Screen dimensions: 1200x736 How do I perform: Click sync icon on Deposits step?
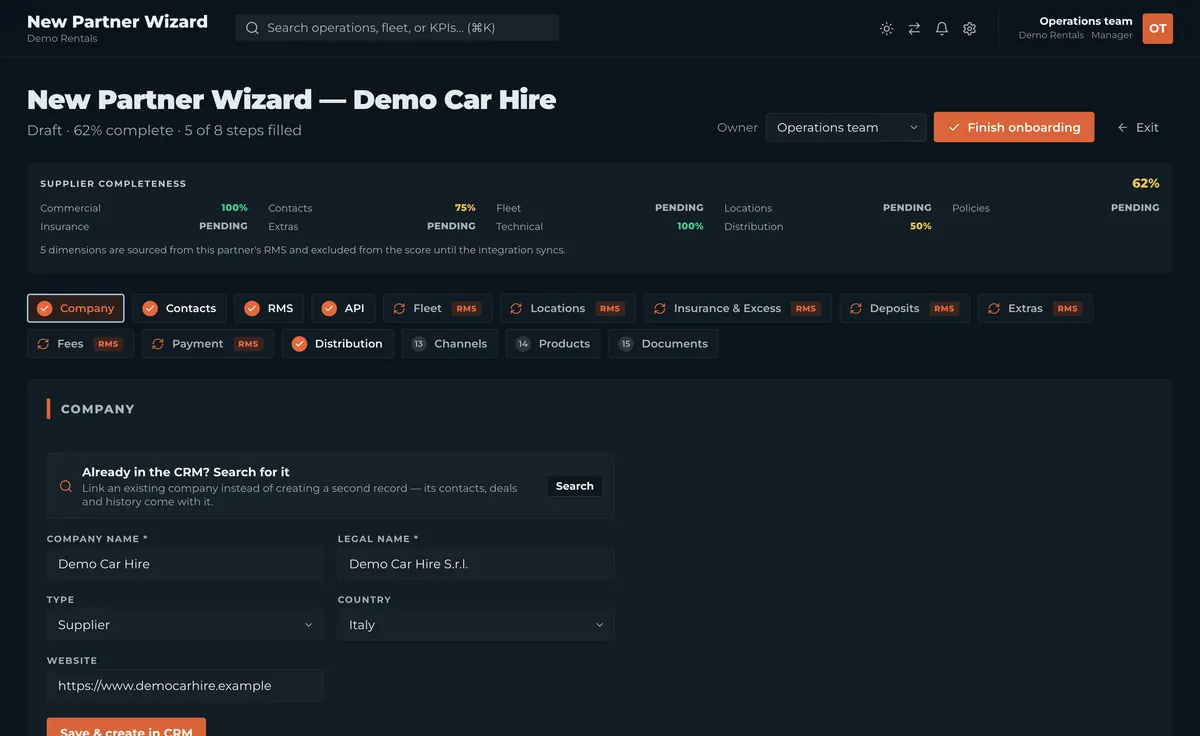click(x=856, y=308)
